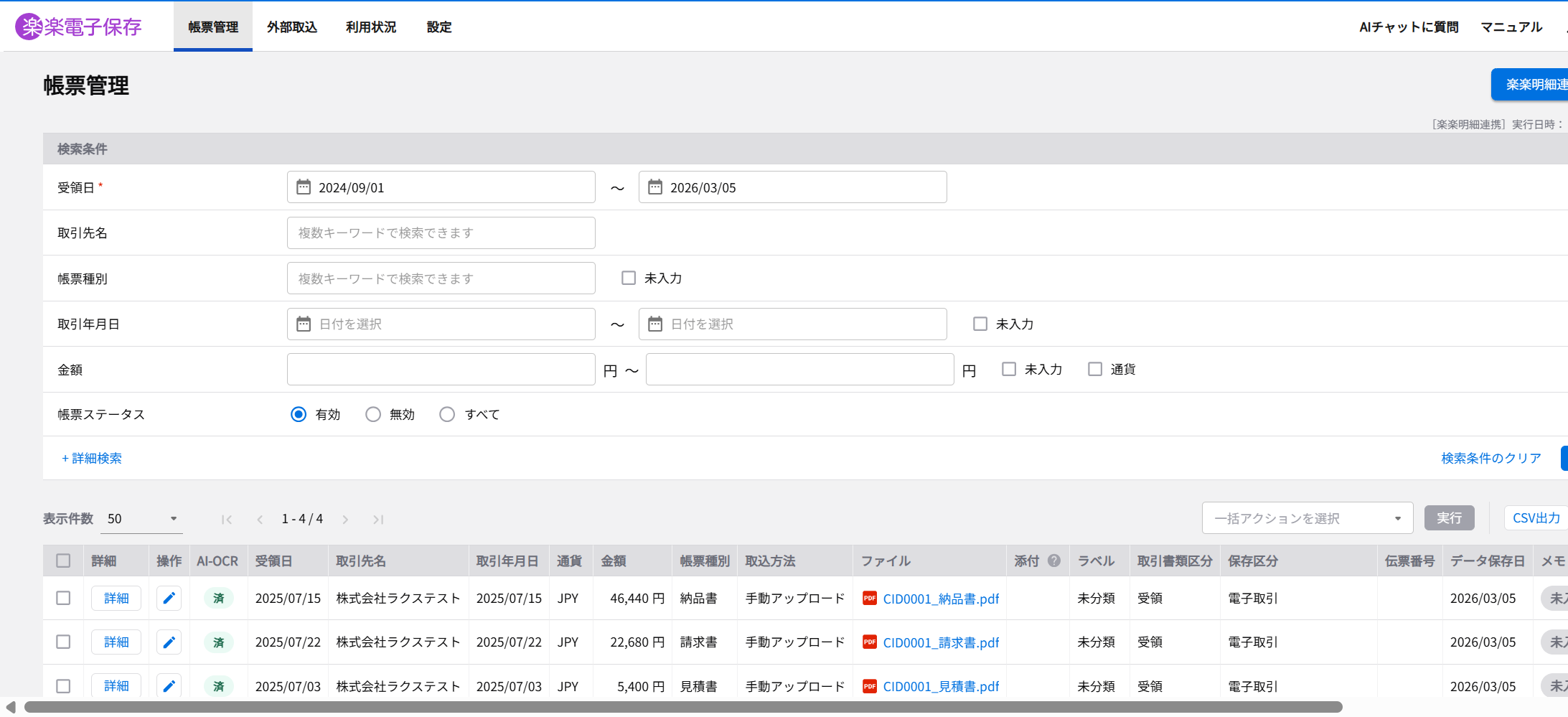Click the pencil edit icon for the 請求書 row
The height and width of the screenshot is (717, 1568).
point(169,642)
